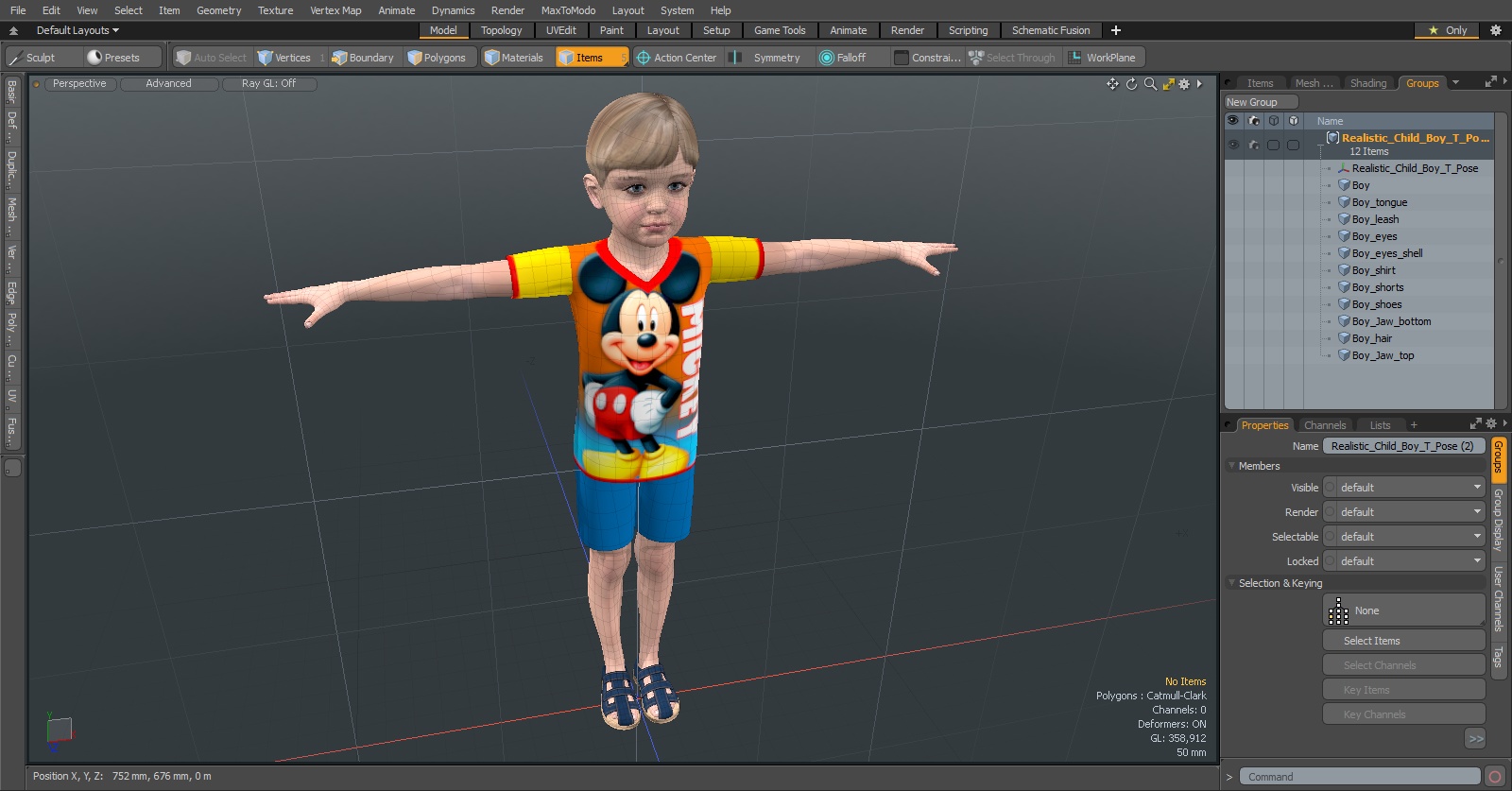
Task: Click the None selection set button
Action: (x=1404, y=610)
